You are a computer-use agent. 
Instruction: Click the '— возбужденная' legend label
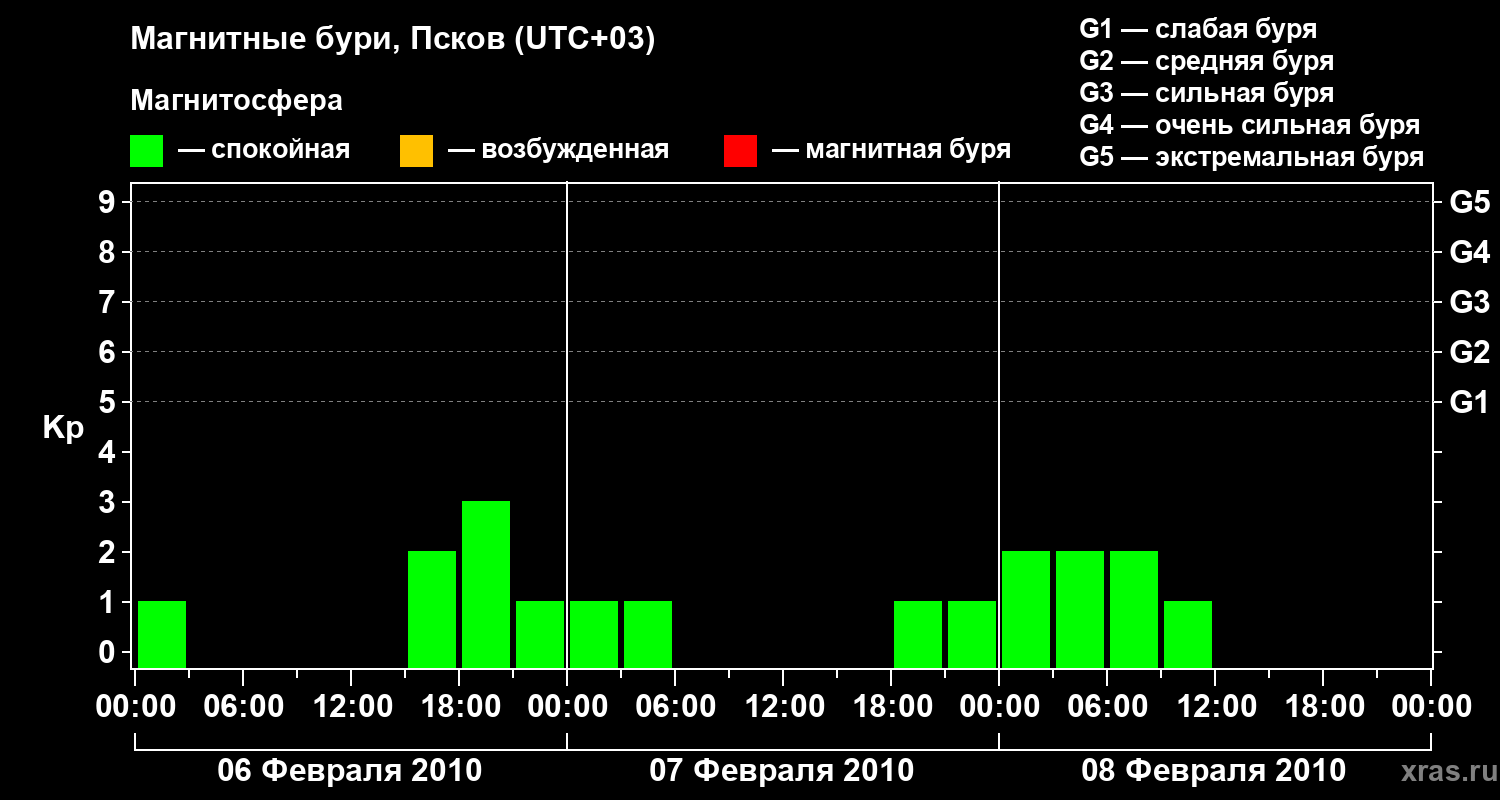coord(558,151)
